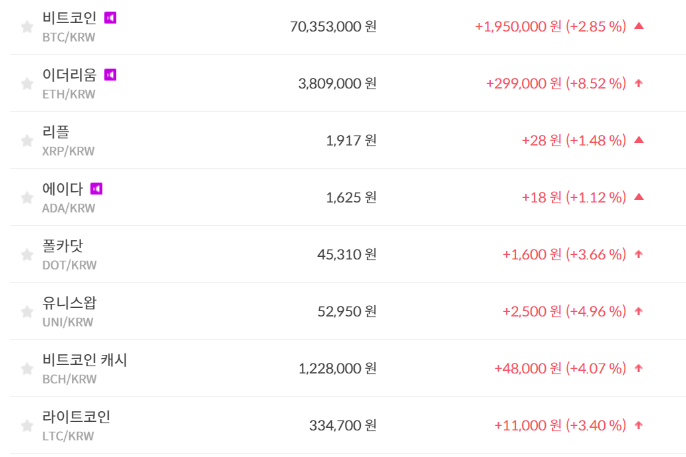The image size is (686, 457).
Task: Star the 유니스왑 UNI/KRW row
Action: [27, 312]
